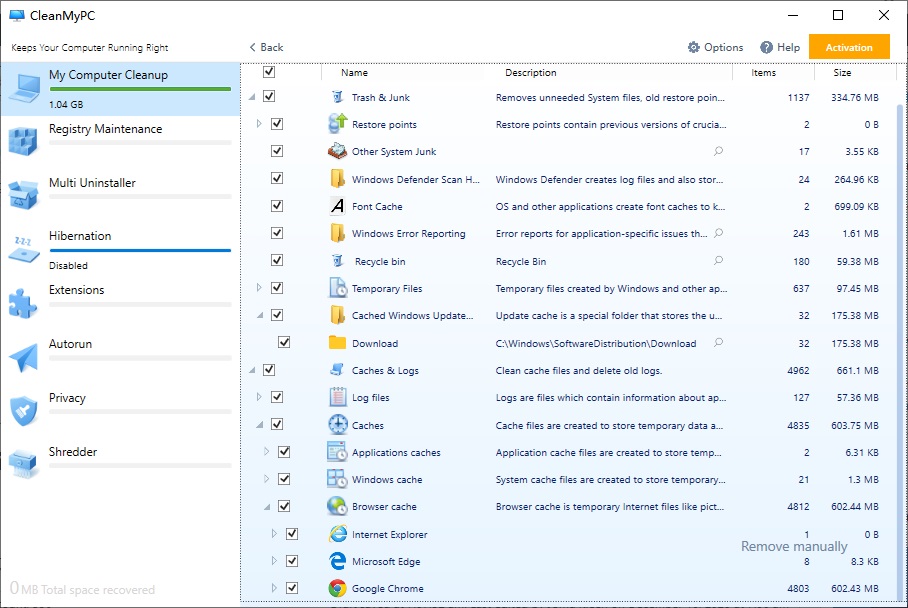Click the My Computer Cleanup green progress bar
Screen dimensions: 908x608
[140, 89]
